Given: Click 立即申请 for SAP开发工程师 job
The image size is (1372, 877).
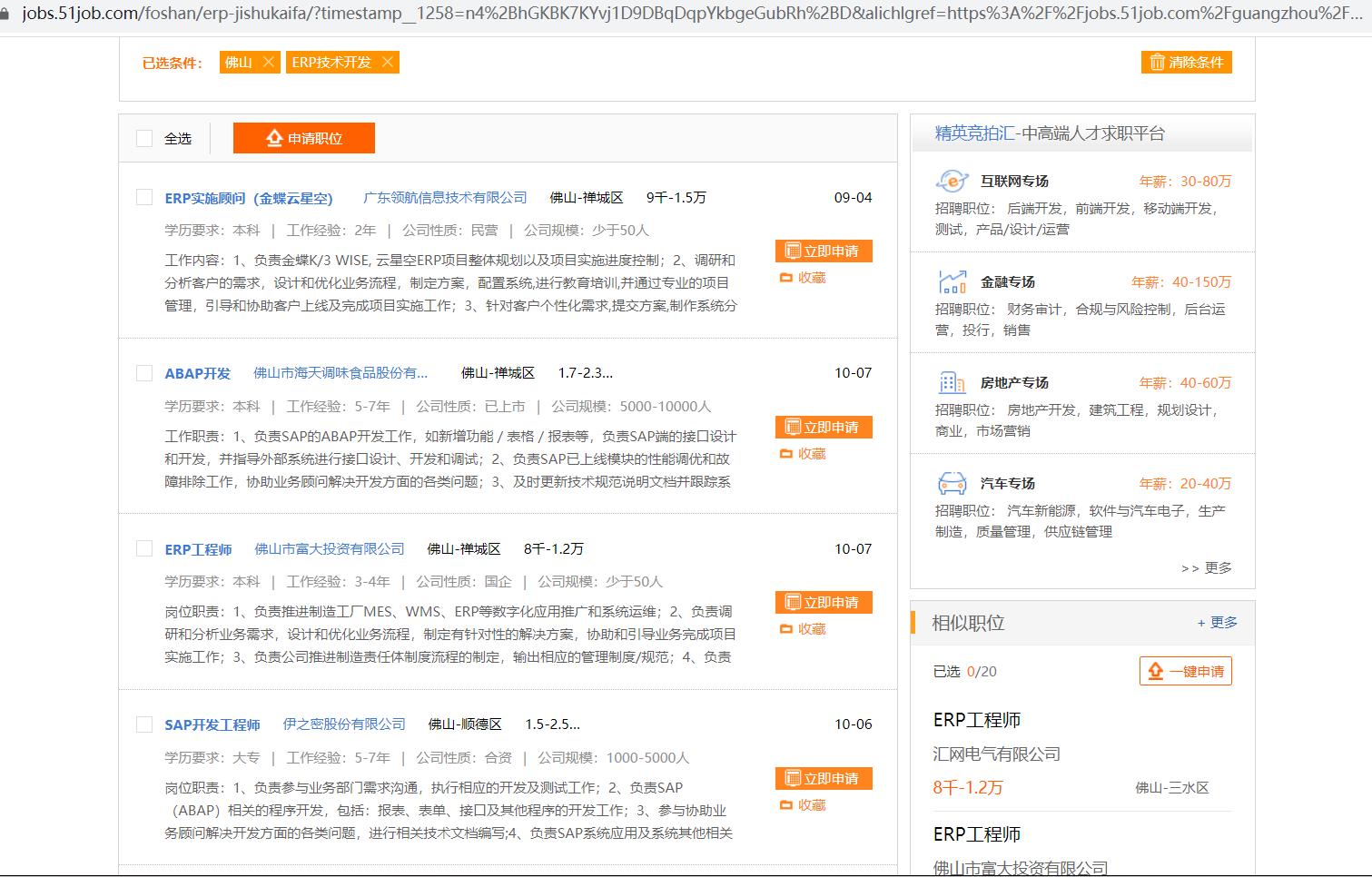Looking at the screenshot, I should coord(824,778).
